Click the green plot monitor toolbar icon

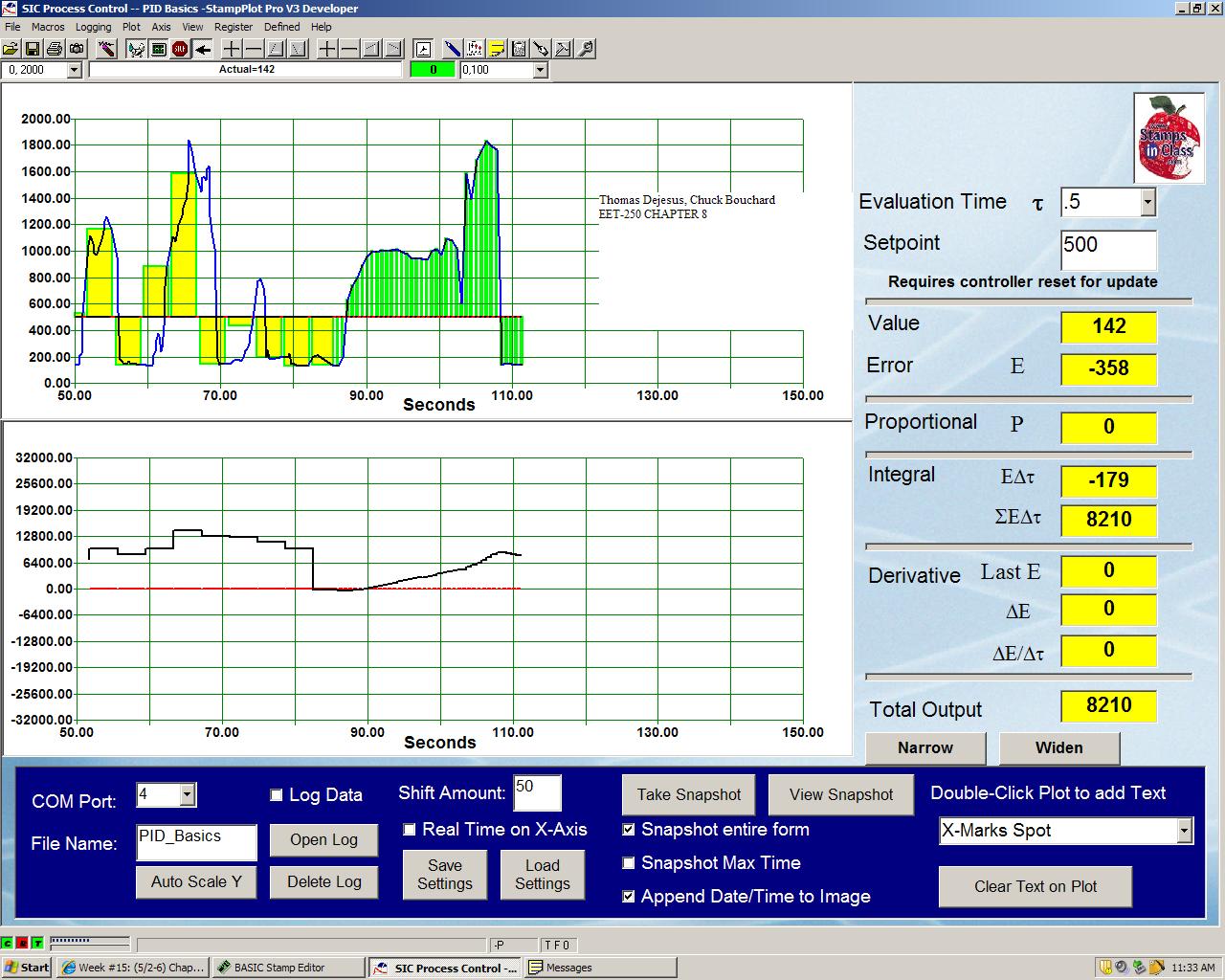coord(158,48)
